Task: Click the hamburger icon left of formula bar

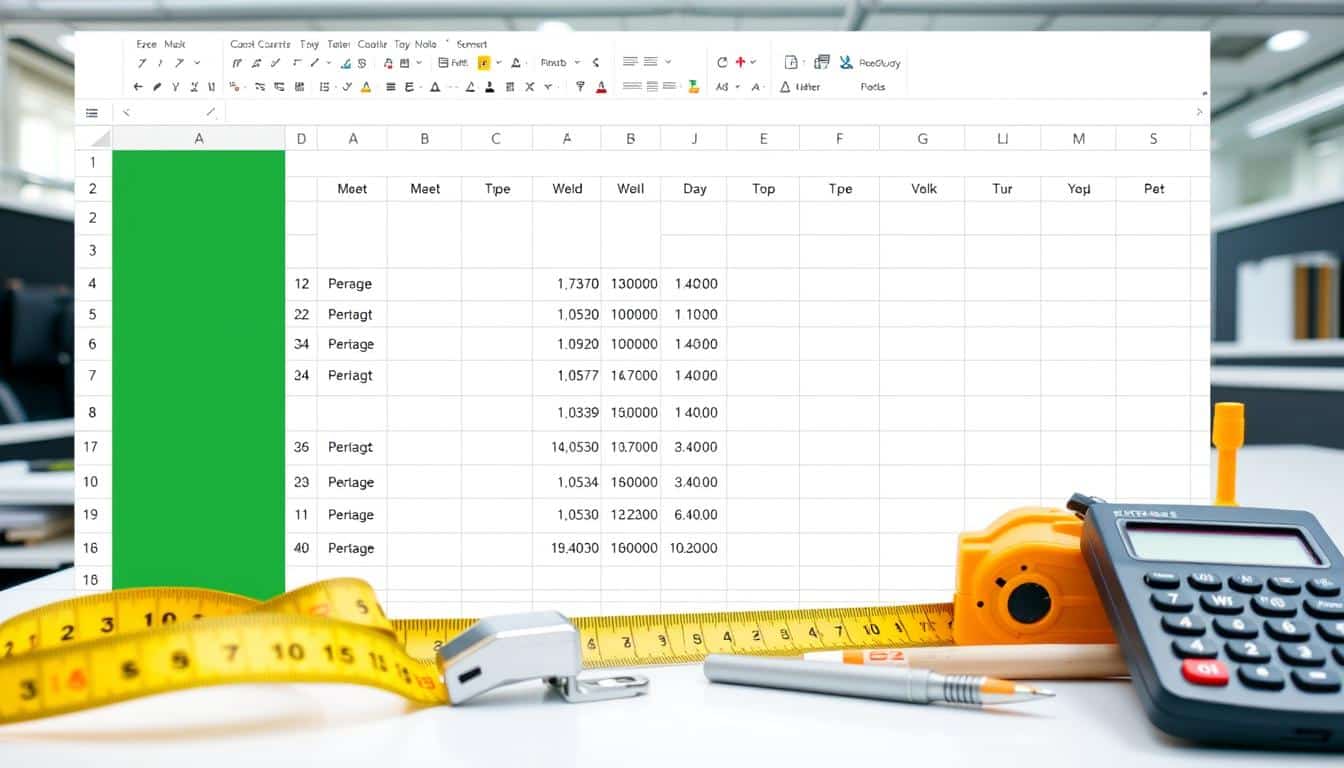Action: (92, 113)
